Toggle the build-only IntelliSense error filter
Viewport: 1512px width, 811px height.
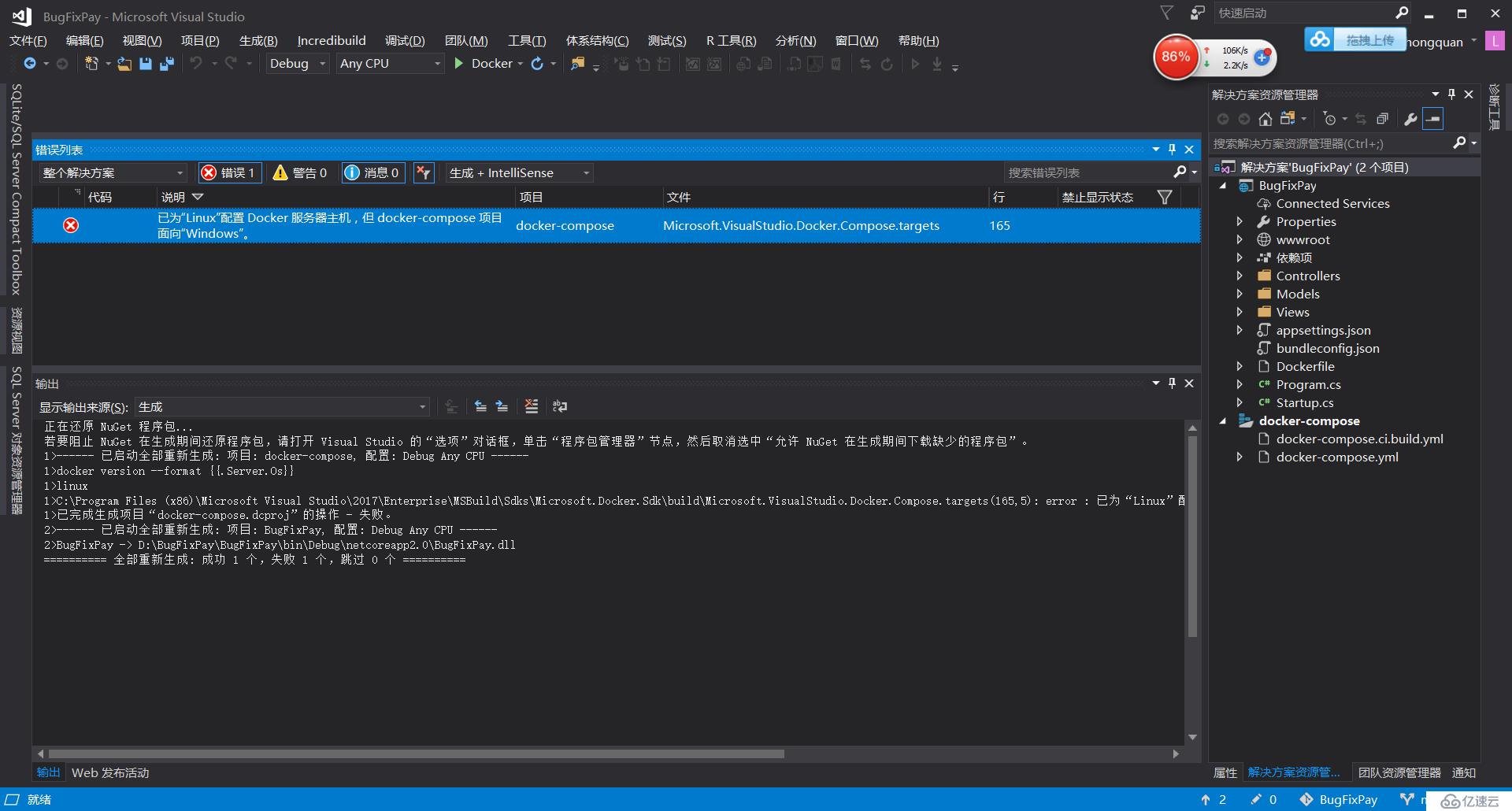click(424, 172)
